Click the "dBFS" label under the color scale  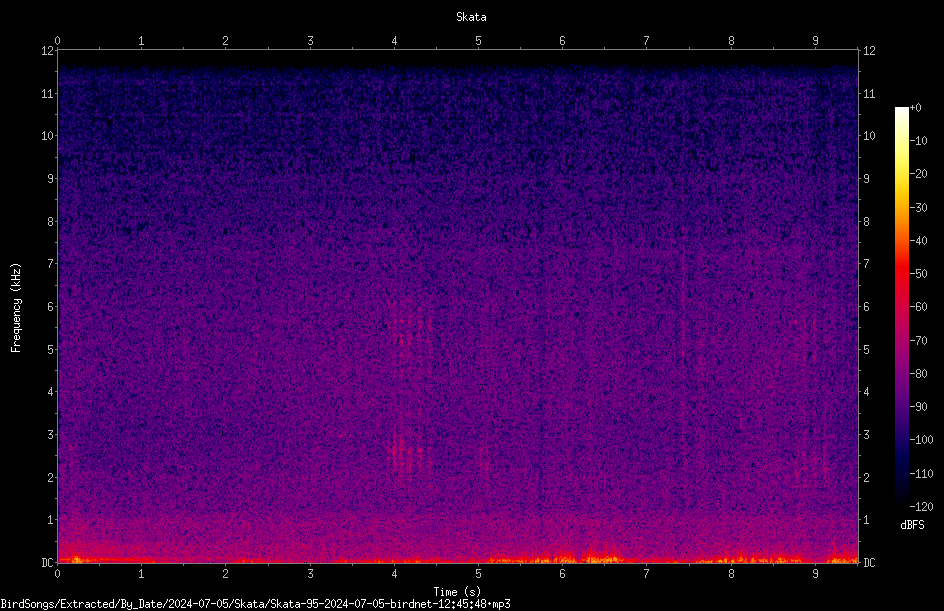click(912, 525)
